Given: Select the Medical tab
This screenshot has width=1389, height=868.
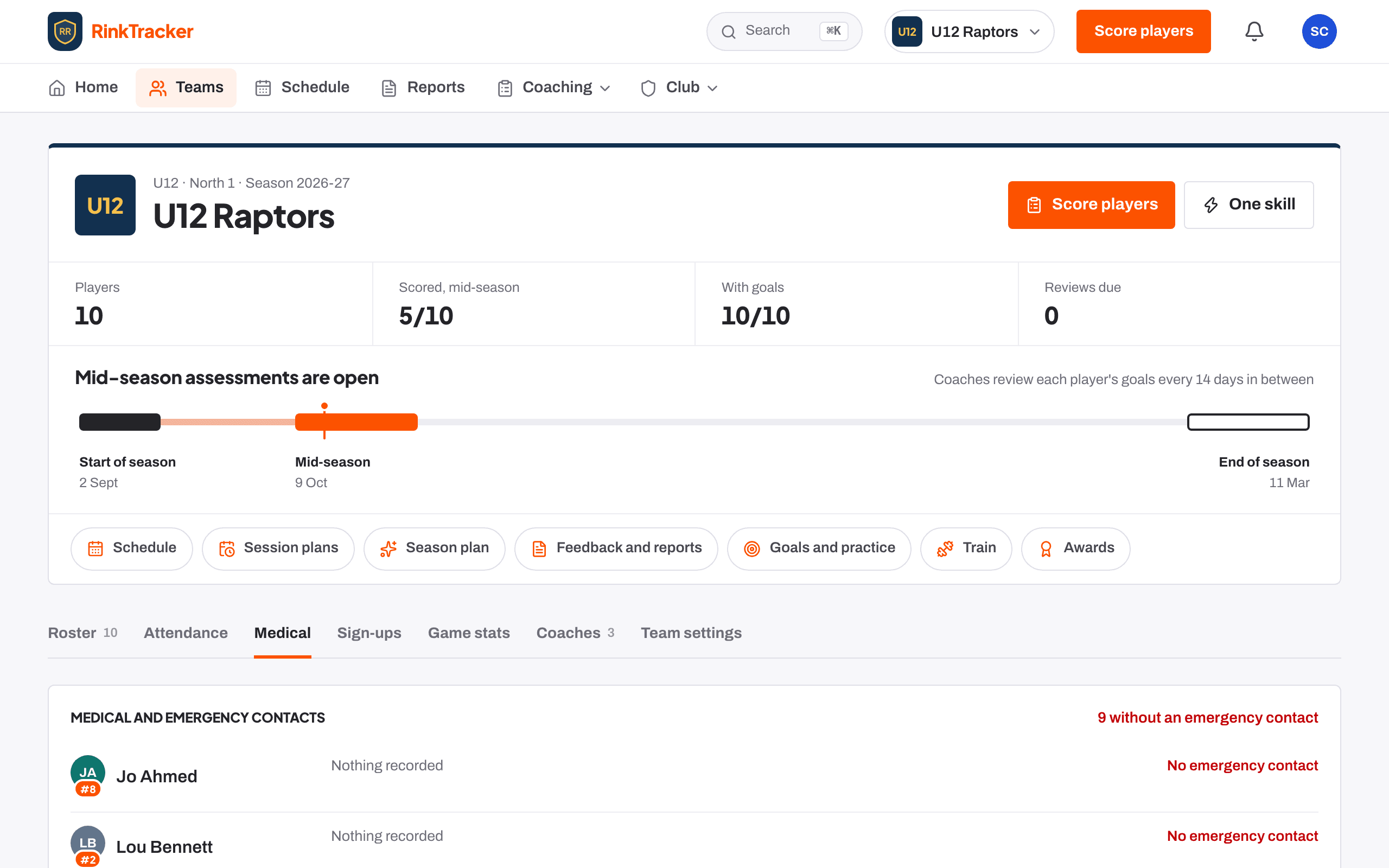Looking at the screenshot, I should coord(282,633).
